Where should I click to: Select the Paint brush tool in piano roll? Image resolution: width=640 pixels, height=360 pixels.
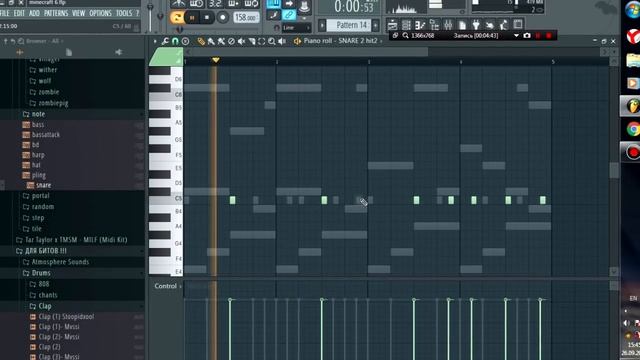coord(211,41)
